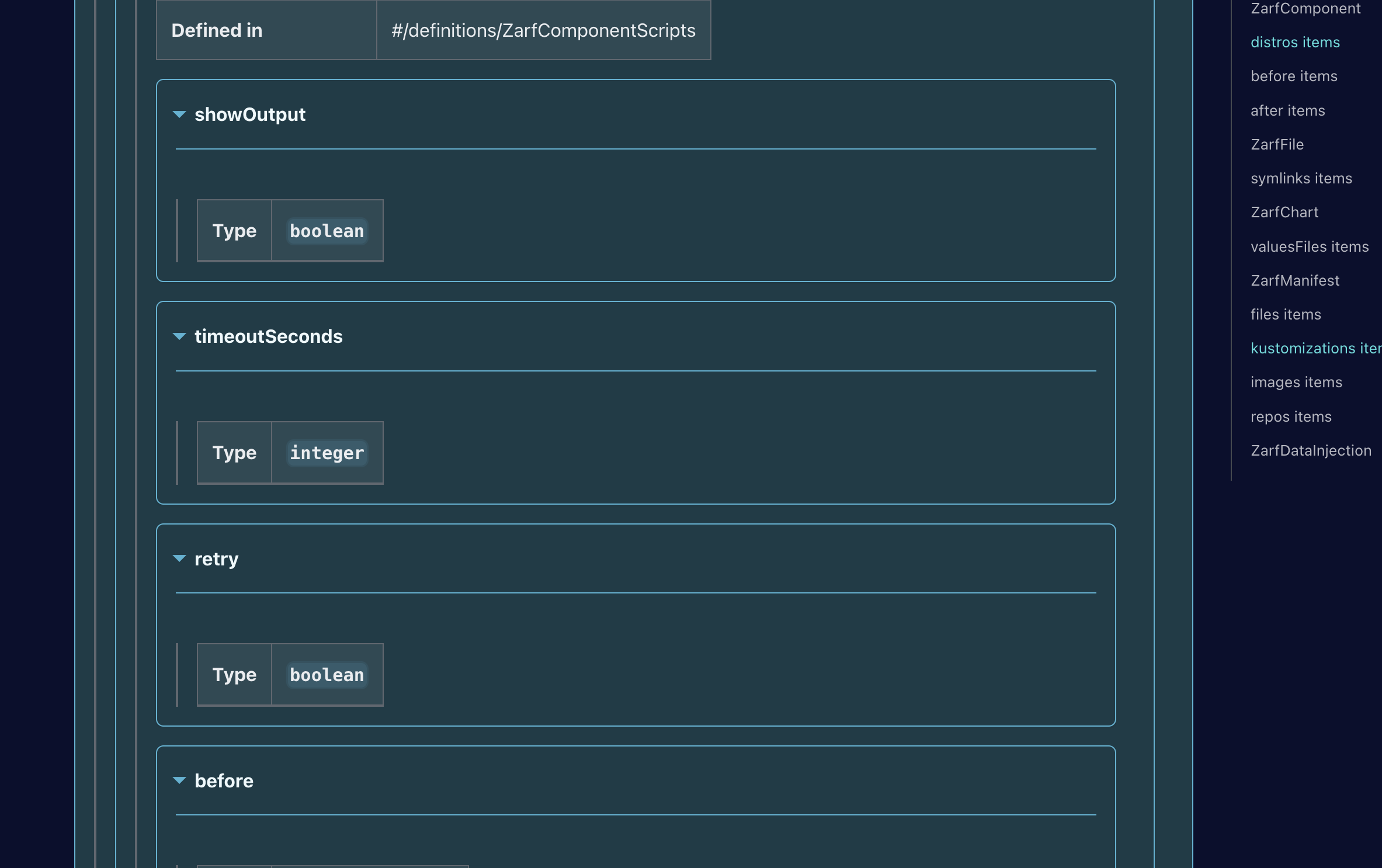Navigate to after items in sidebar
This screenshot has height=868, width=1382.
[x=1287, y=110]
